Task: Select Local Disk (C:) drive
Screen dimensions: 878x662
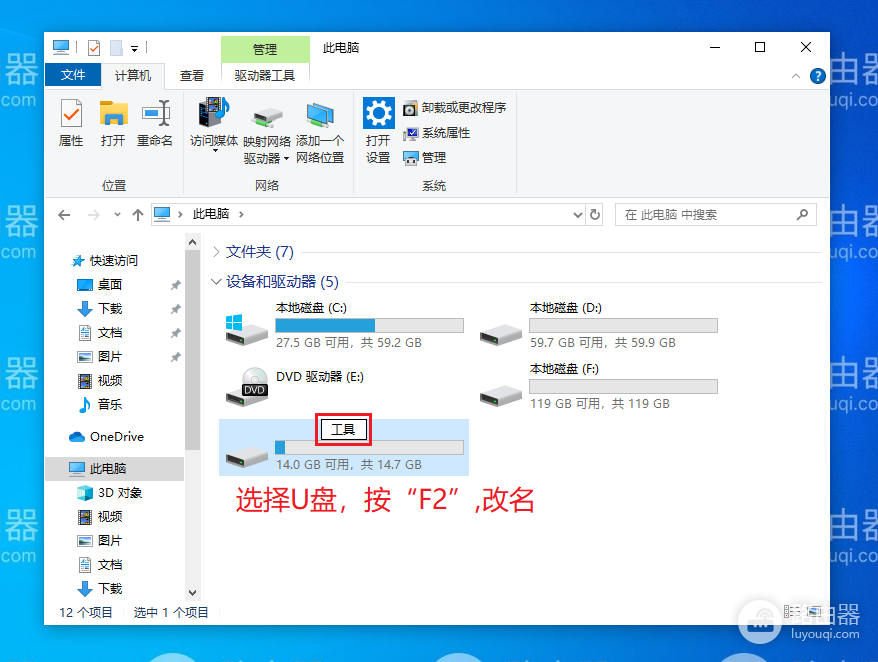Action: coord(344,325)
